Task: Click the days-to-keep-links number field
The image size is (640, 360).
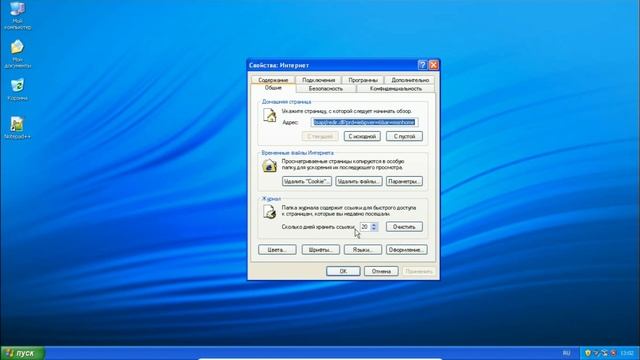Action: (365, 227)
